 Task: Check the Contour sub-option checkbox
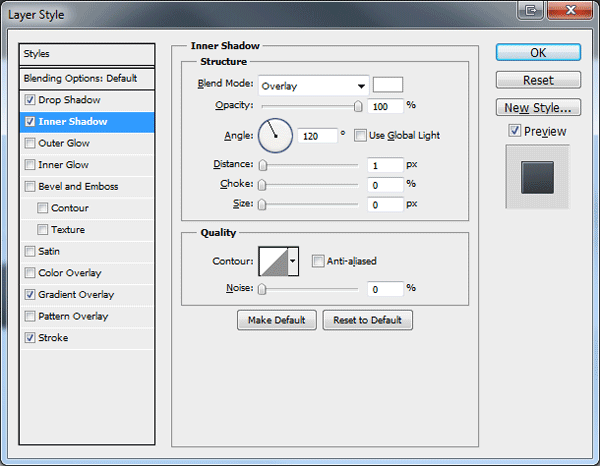[42, 208]
